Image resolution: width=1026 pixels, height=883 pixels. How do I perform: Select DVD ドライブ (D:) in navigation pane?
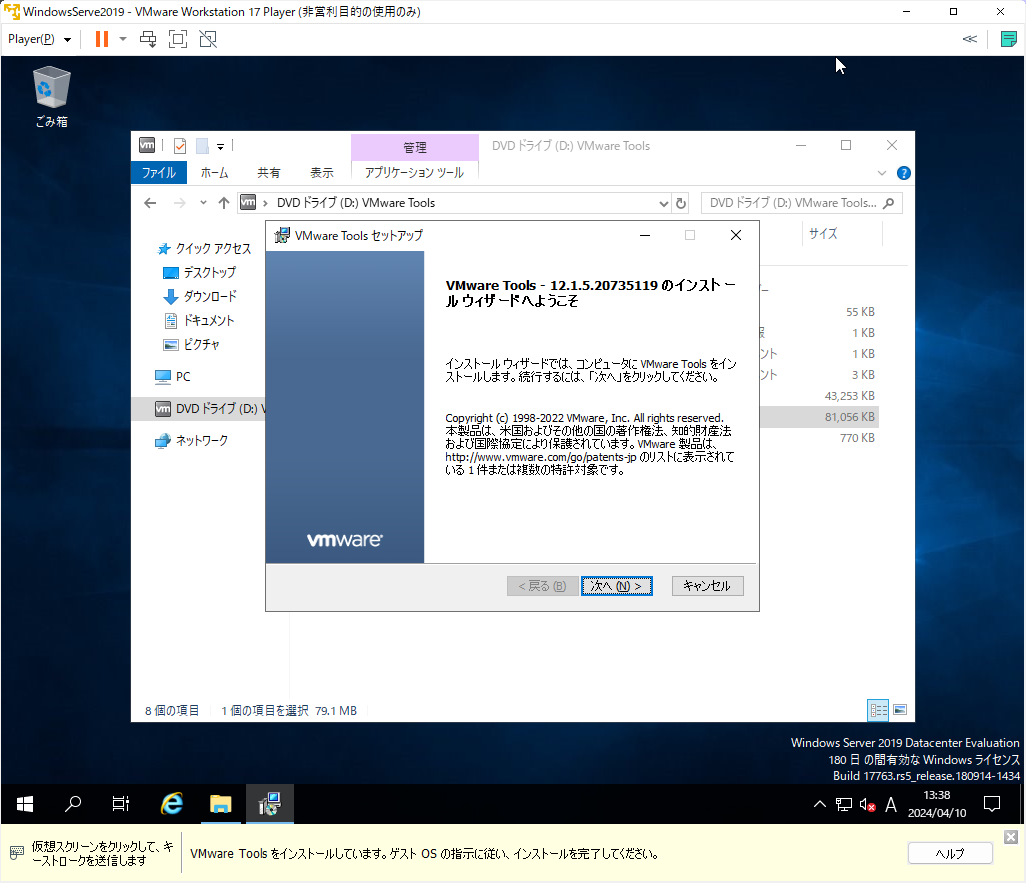[199, 408]
